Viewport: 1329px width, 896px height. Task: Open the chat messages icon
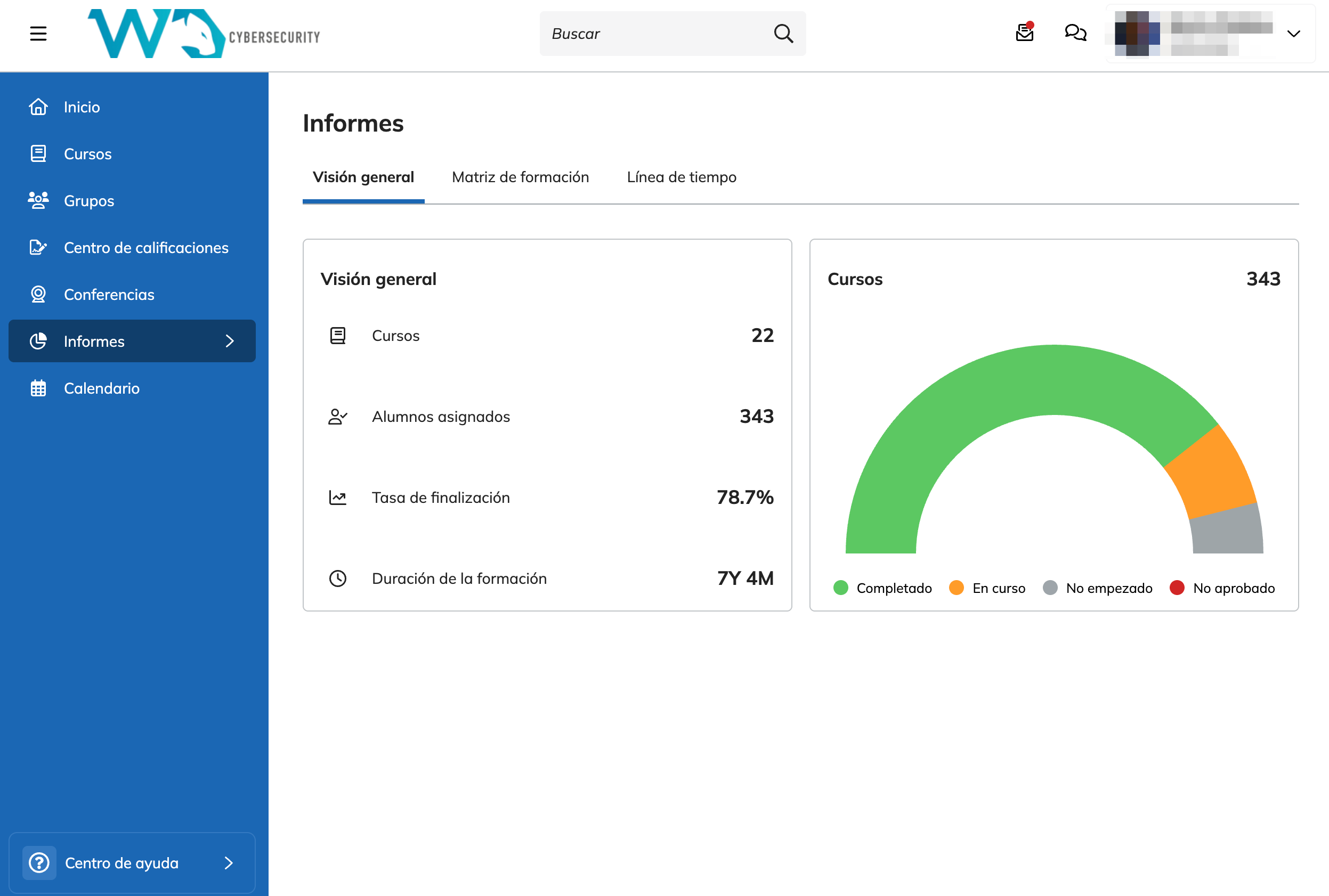1075,32
